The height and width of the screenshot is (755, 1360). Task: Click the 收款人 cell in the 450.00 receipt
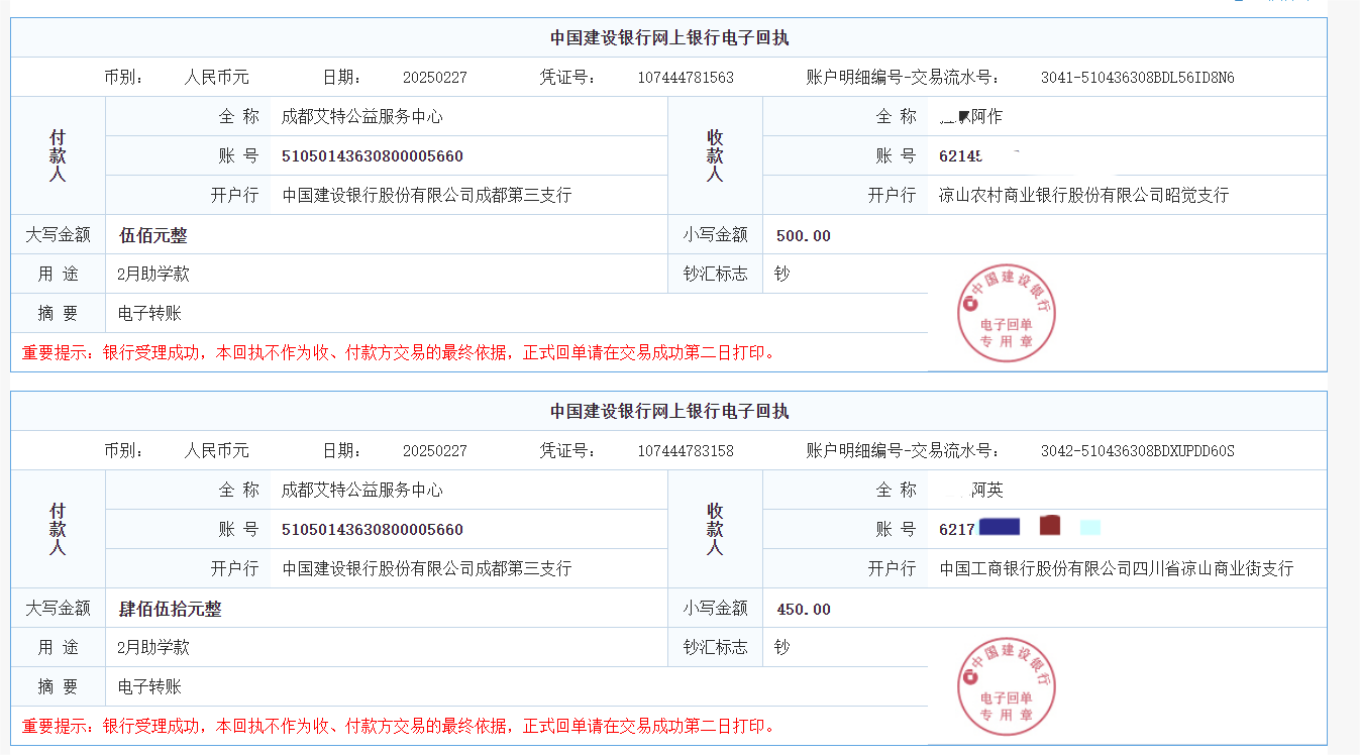coord(715,529)
